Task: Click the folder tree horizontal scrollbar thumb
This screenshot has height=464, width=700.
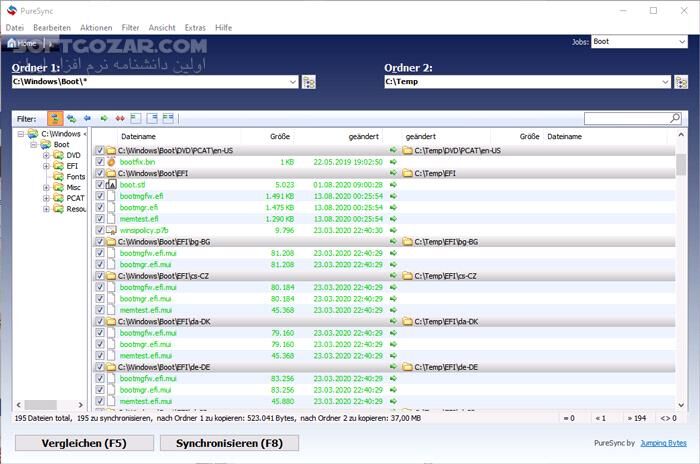Action: [x=40, y=405]
